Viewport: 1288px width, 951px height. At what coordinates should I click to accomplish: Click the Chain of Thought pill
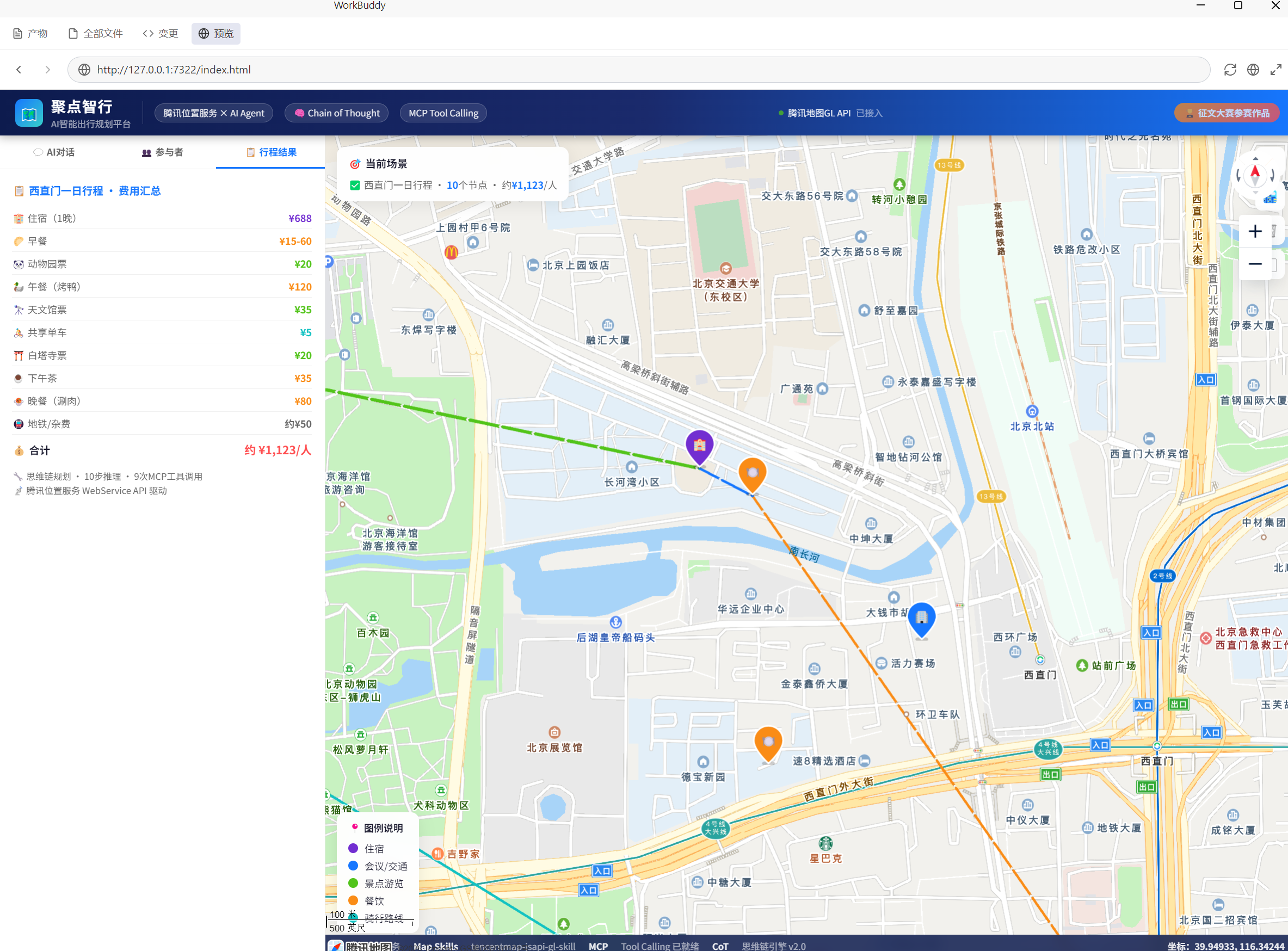336,113
